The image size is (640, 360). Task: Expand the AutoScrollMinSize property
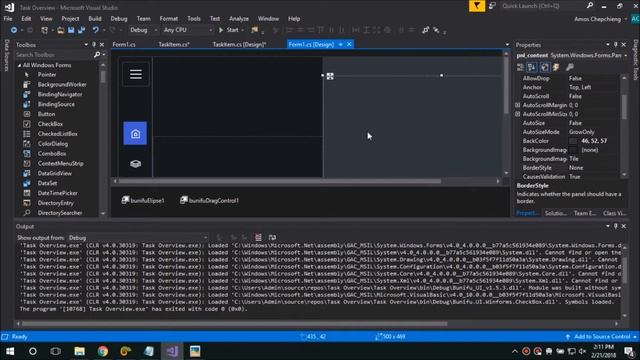[x=518, y=114]
